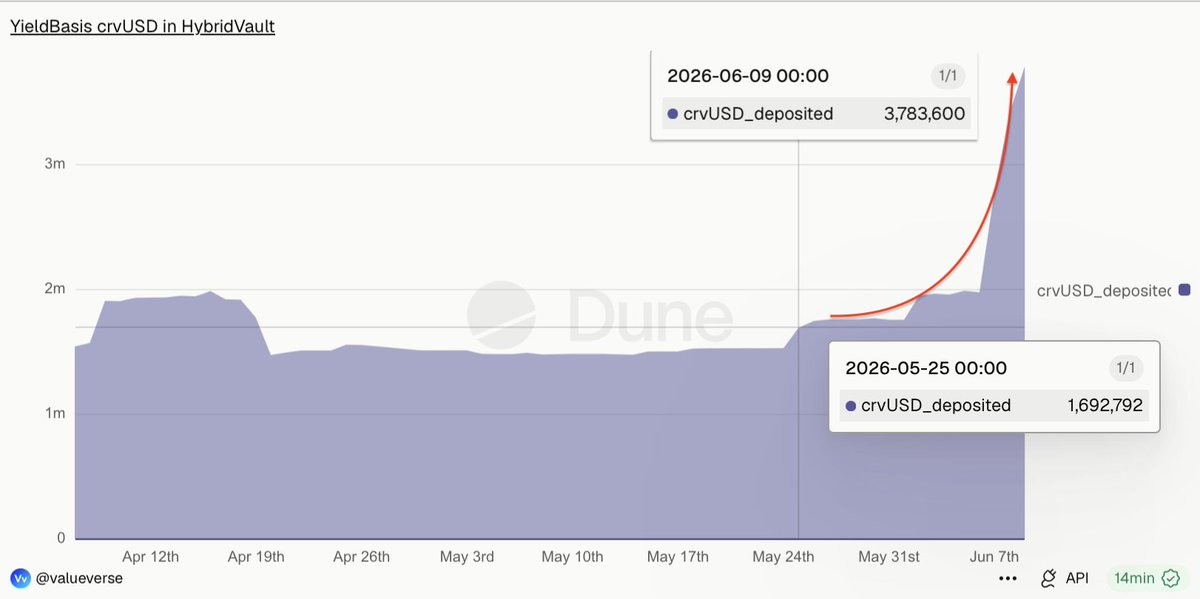The image size is (1200, 599).
Task: Click the May 17th x-axis label
Action: (x=678, y=556)
